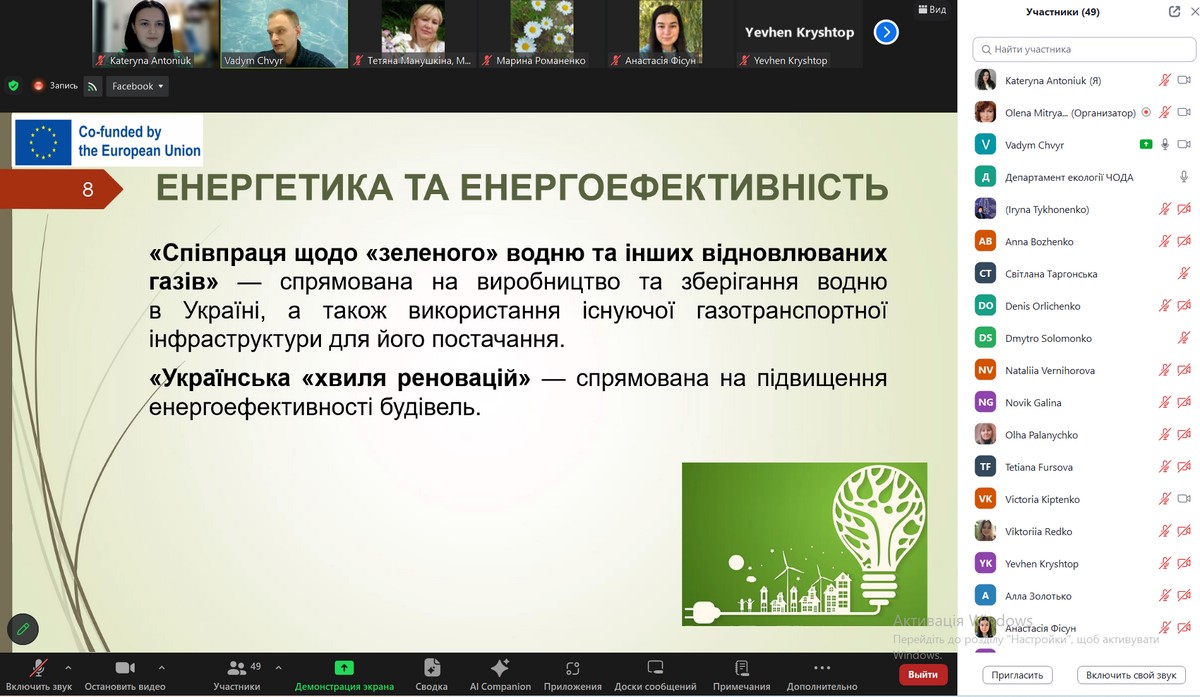The height and width of the screenshot is (697, 1200).
Task: Open Приложения apps panel
Action: [572, 668]
